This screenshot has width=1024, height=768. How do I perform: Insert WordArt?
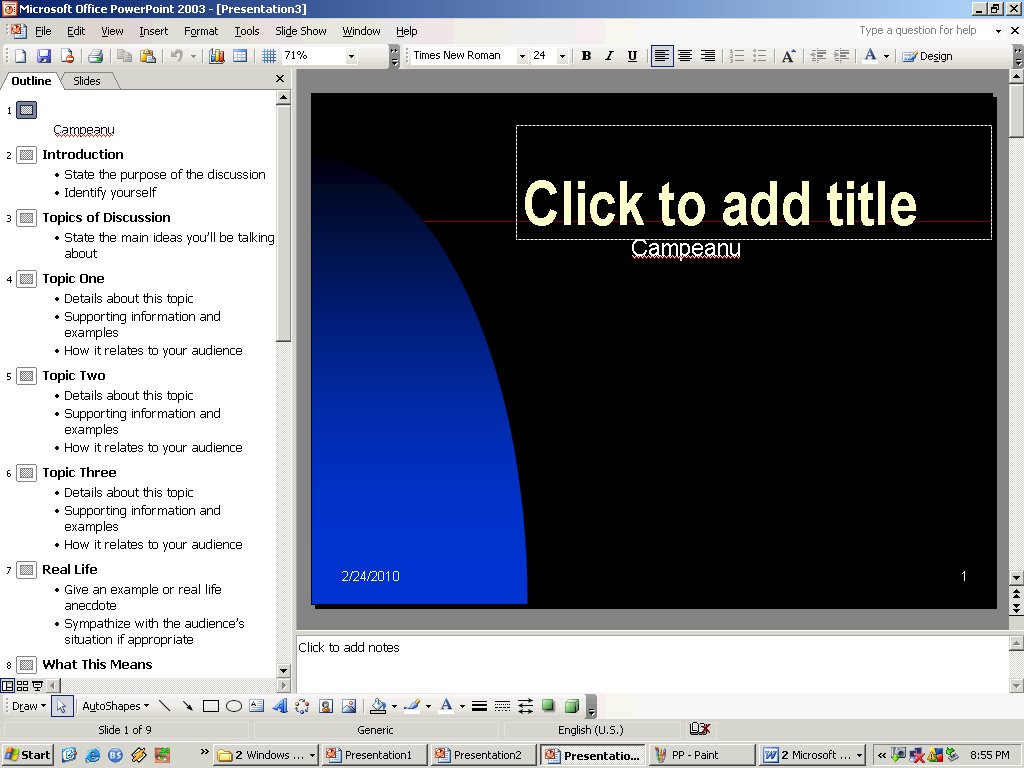(x=280, y=706)
